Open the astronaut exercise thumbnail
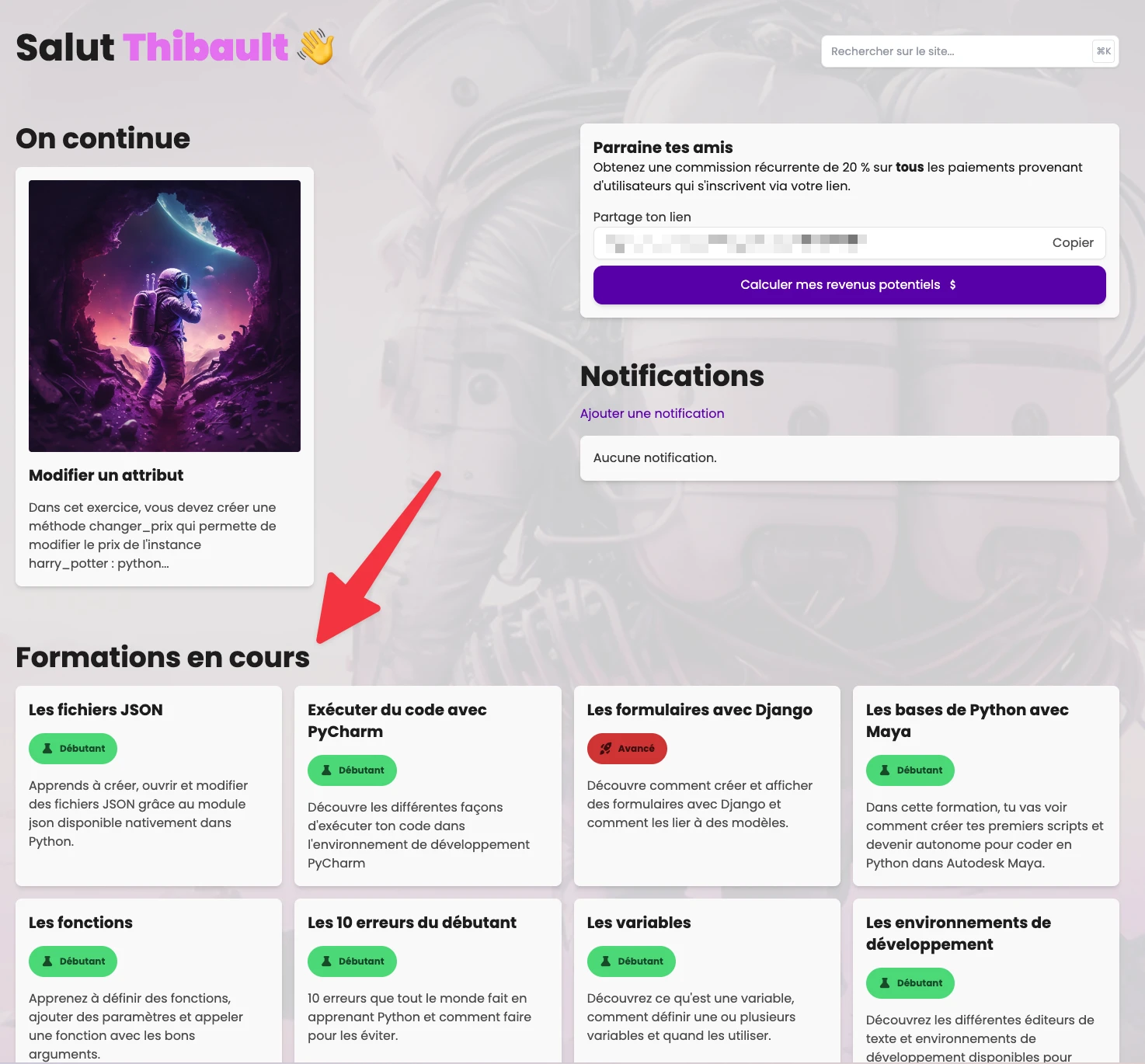This screenshot has height=1064, width=1145. coord(165,316)
